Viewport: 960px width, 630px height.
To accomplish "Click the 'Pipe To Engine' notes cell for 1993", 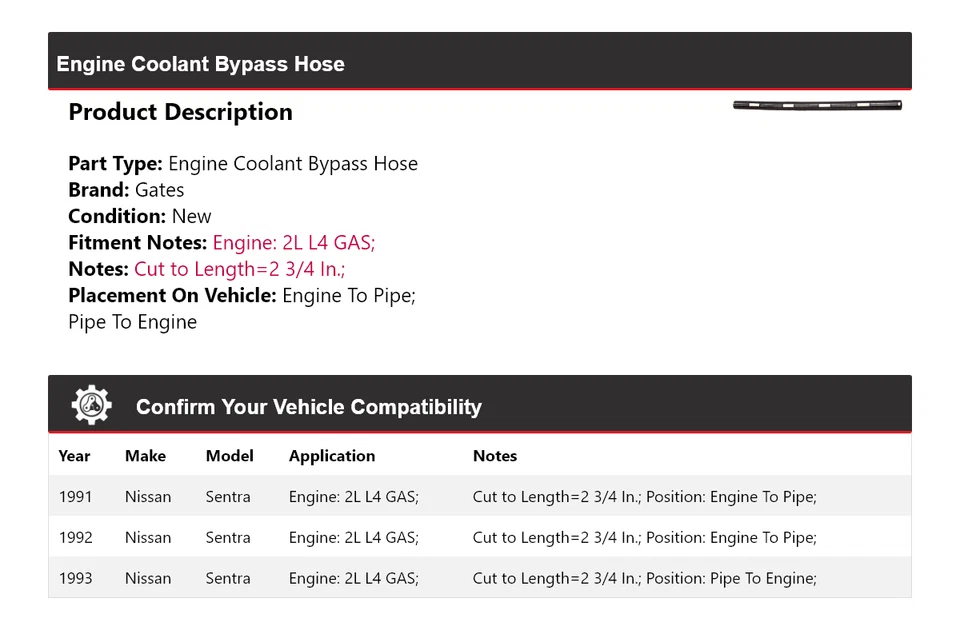I will coord(644,578).
